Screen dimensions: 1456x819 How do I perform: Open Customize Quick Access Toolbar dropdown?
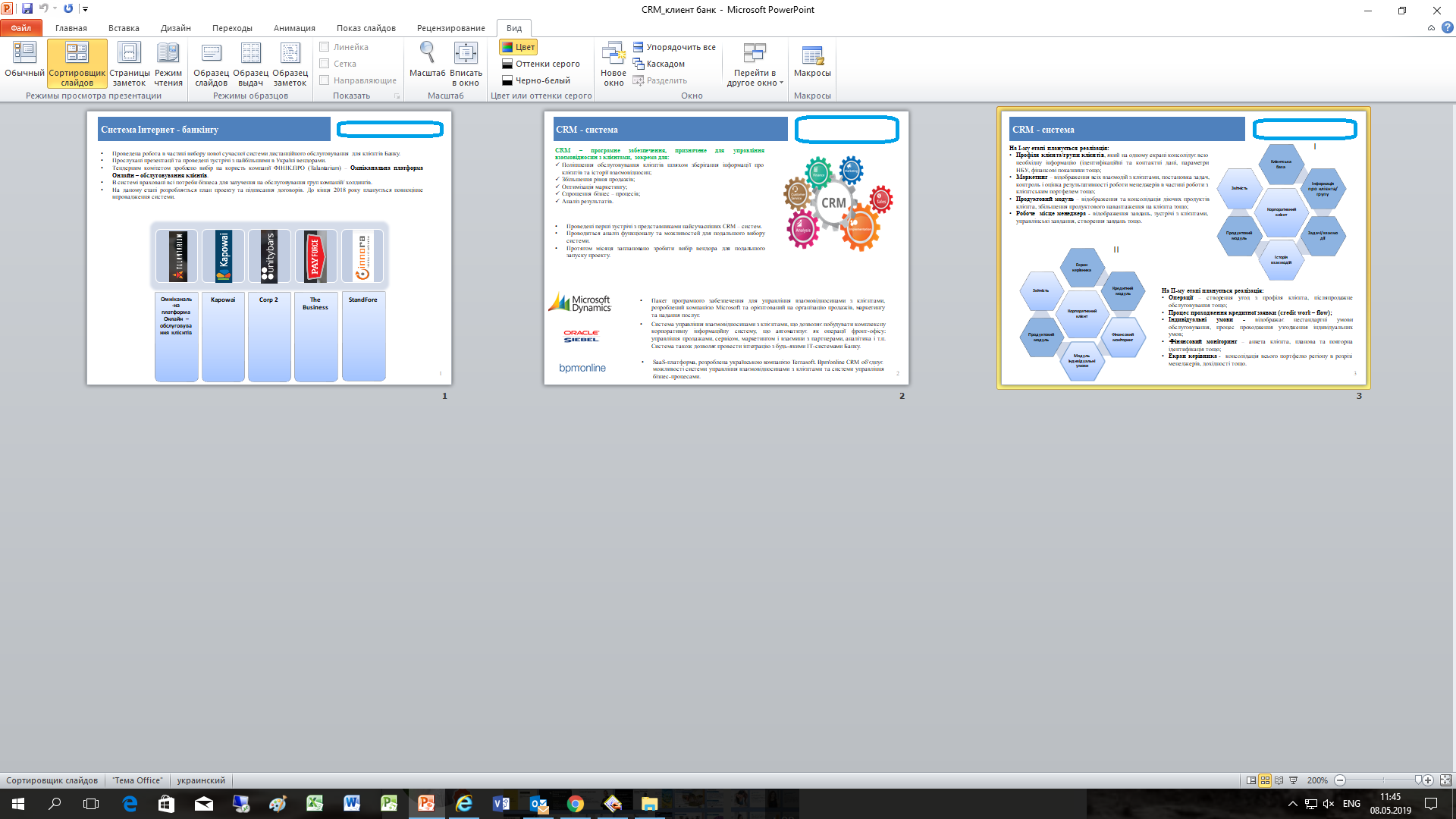[85, 9]
